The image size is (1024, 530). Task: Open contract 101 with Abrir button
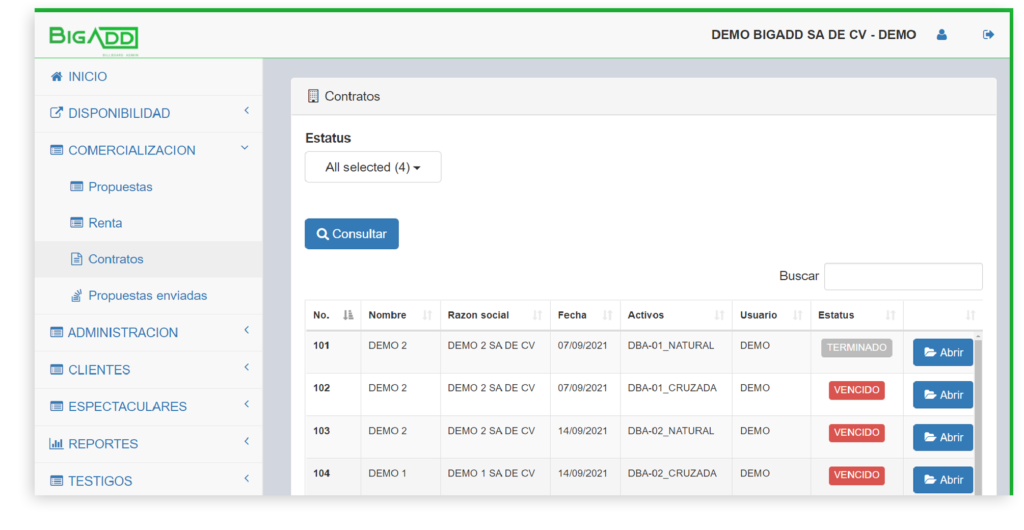942,352
